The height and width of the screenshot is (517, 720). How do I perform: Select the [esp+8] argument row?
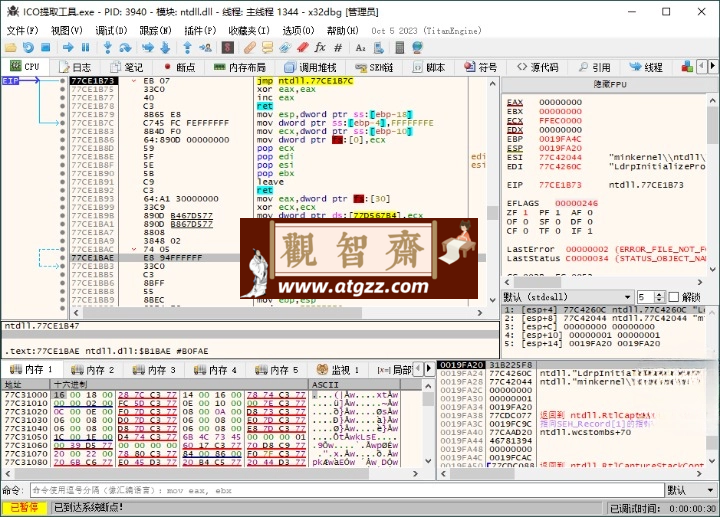604,318
